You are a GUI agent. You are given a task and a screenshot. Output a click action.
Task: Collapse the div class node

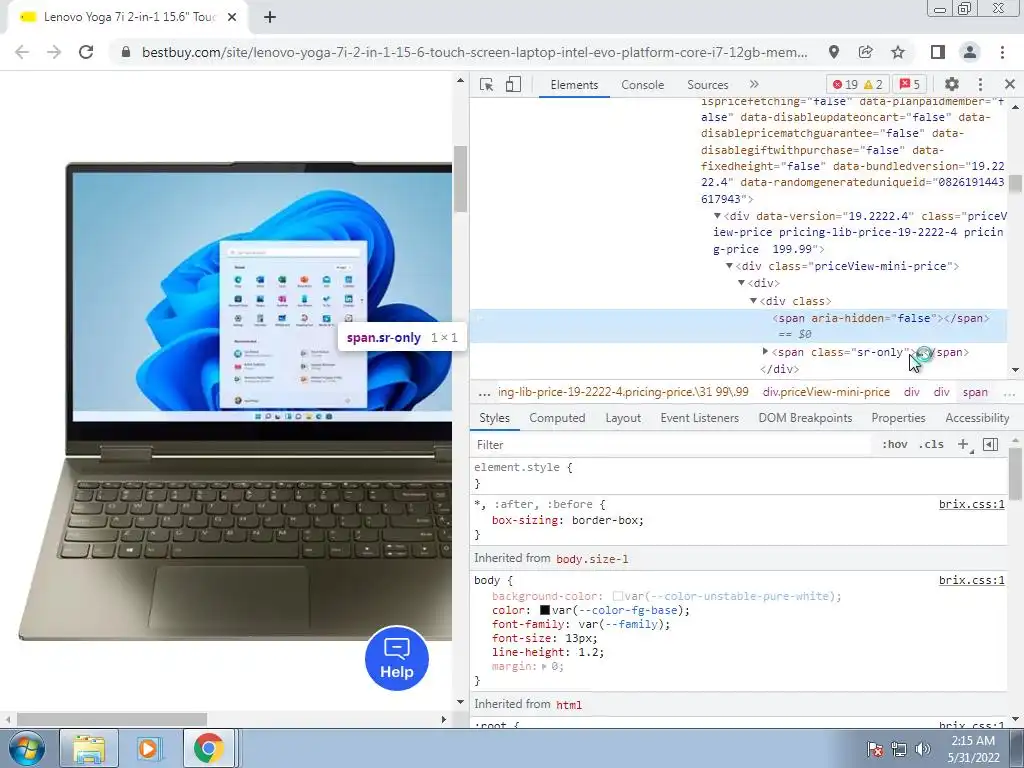753,301
